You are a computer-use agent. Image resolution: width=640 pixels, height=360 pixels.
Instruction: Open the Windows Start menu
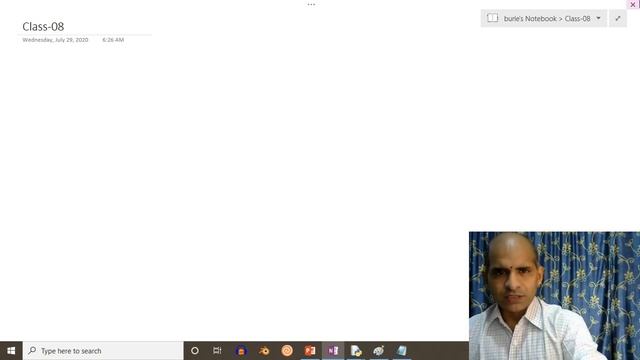(x=11, y=351)
